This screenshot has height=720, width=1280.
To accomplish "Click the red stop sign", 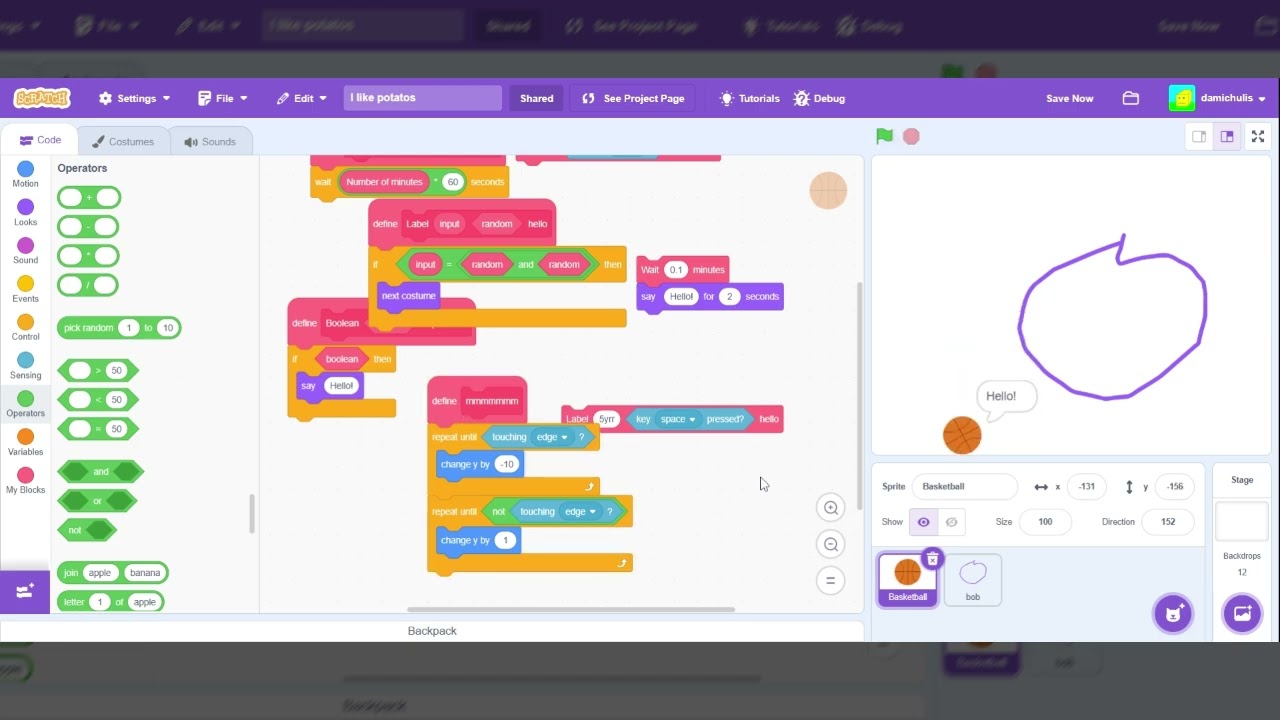I will click(911, 136).
